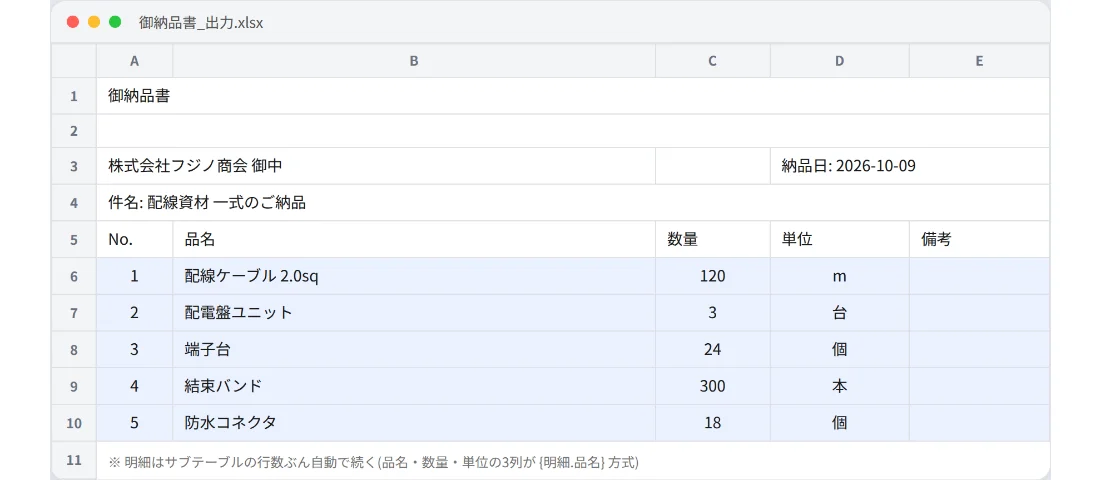Click the 防水コネクタ cell
The height and width of the screenshot is (480, 1100).
point(414,423)
